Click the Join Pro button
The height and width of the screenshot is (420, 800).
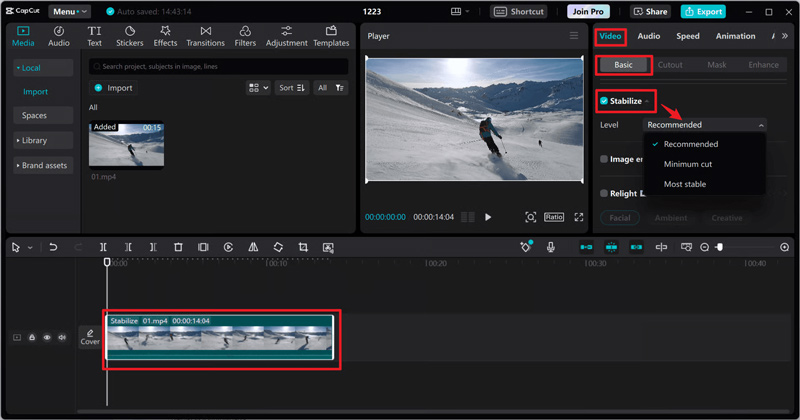point(588,11)
